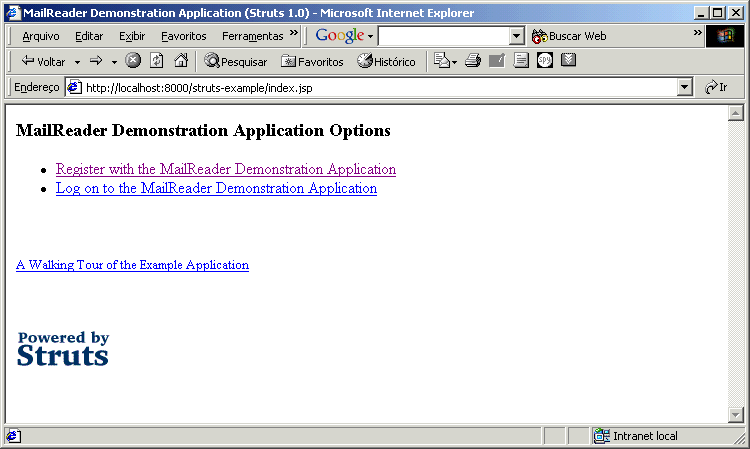
Task: Click the Powered by Struts logo
Action: [63, 349]
